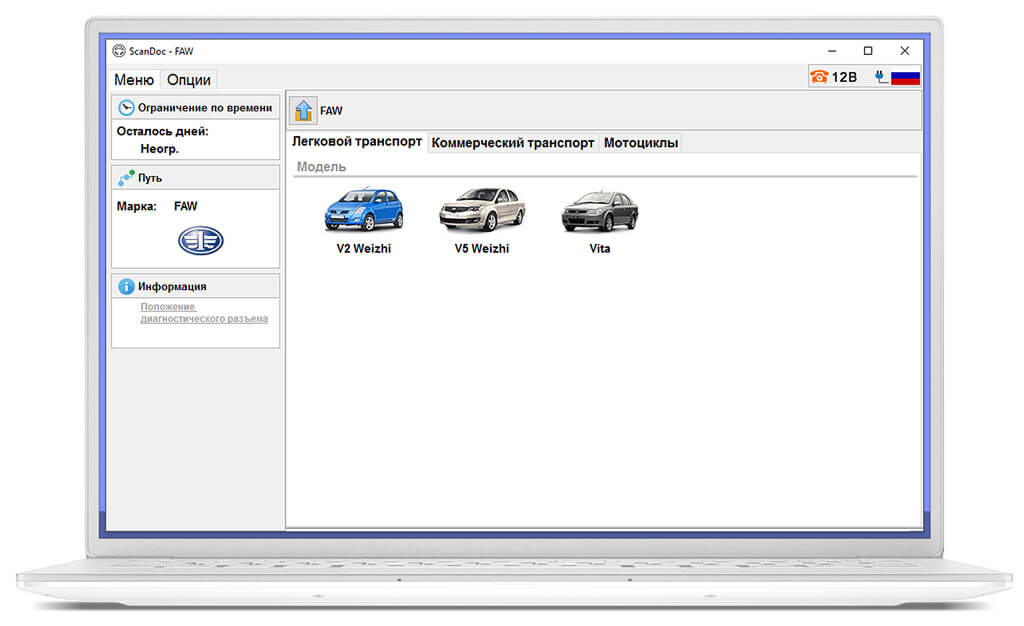
Task: Open the Опции menu
Action: point(189,80)
